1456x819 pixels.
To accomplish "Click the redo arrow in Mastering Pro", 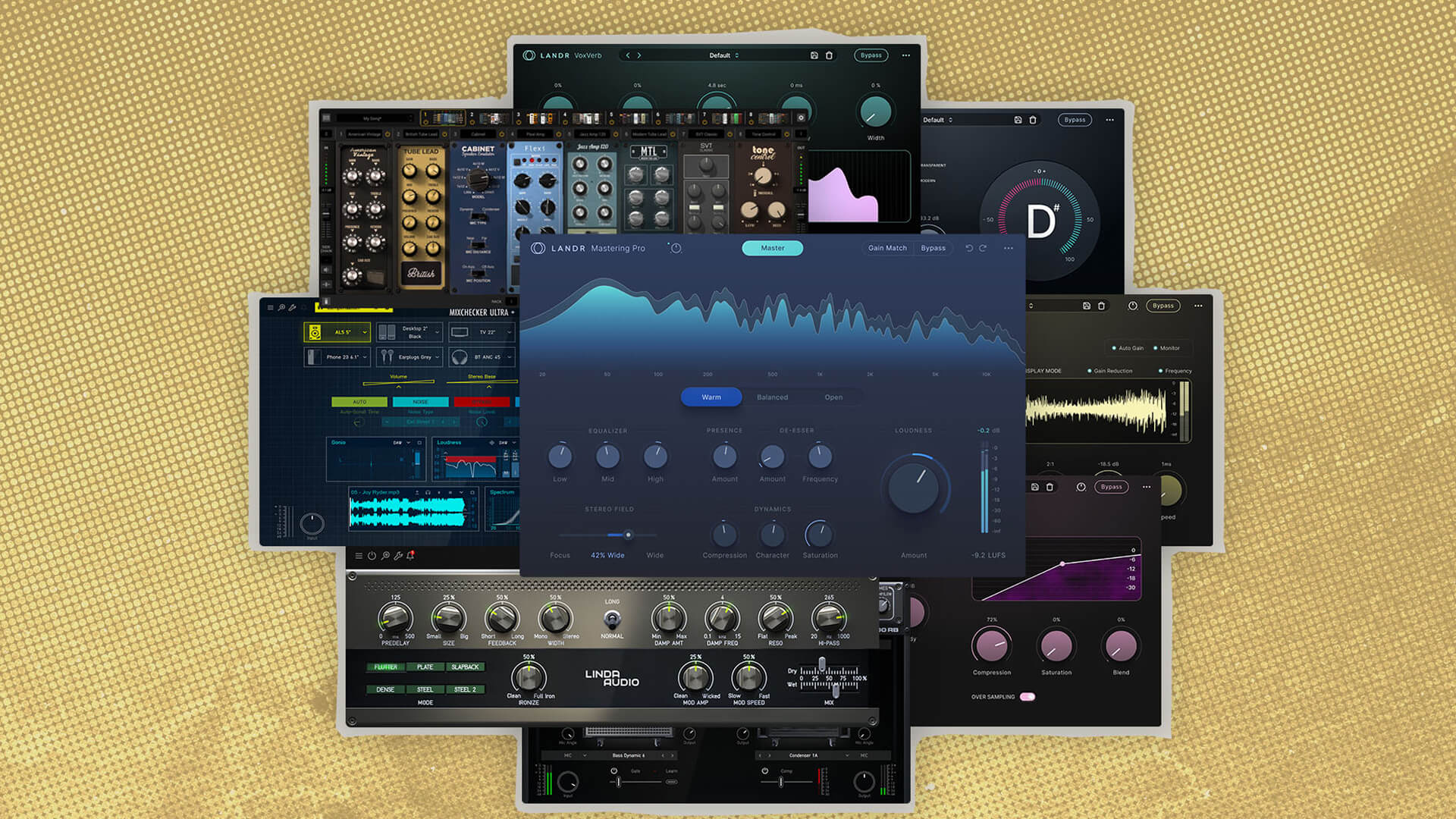I will tap(983, 248).
